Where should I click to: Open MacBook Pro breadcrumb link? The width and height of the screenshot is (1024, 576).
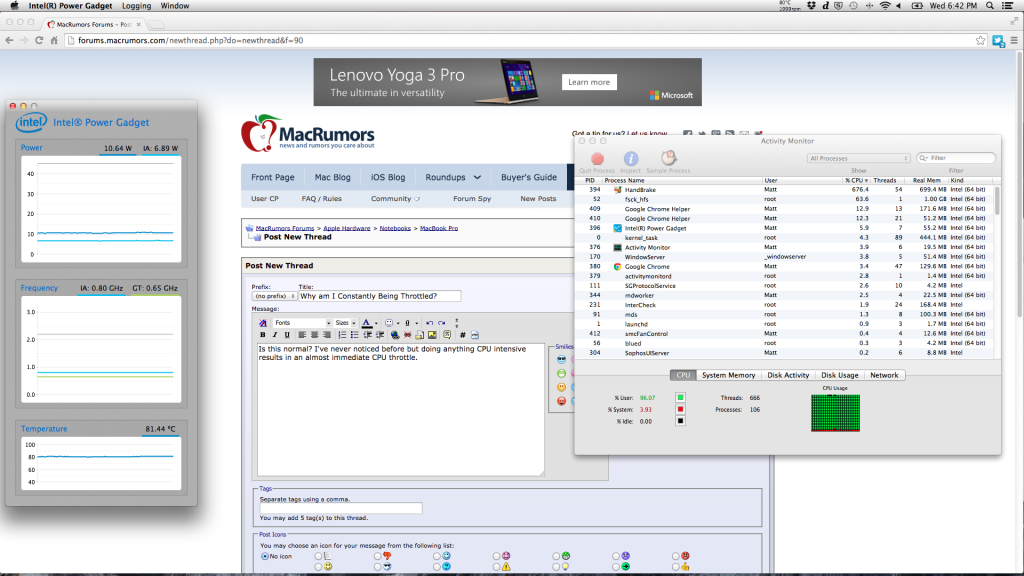[439, 228]
